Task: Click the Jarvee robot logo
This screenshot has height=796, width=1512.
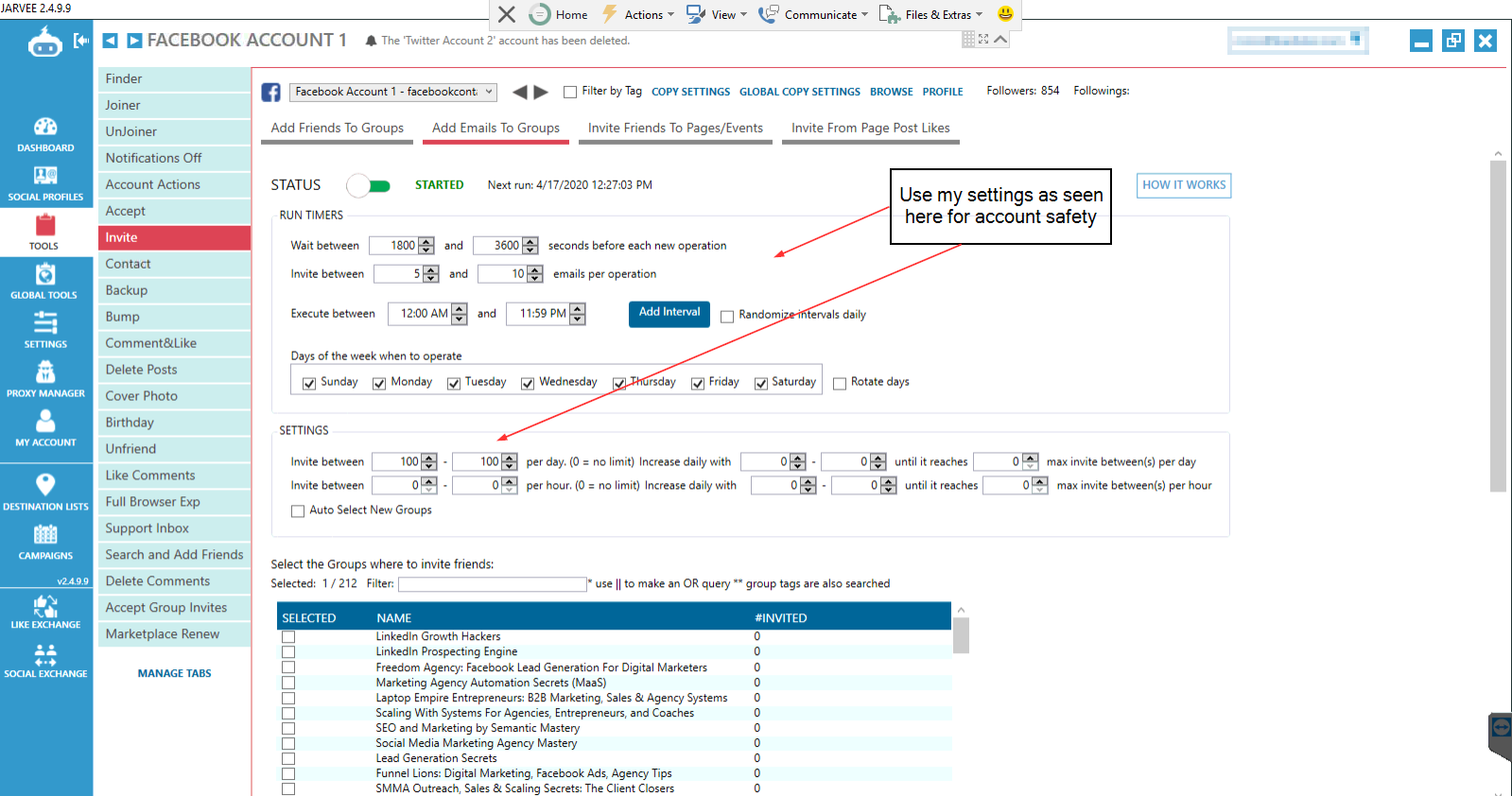Action: pos(44,42)
